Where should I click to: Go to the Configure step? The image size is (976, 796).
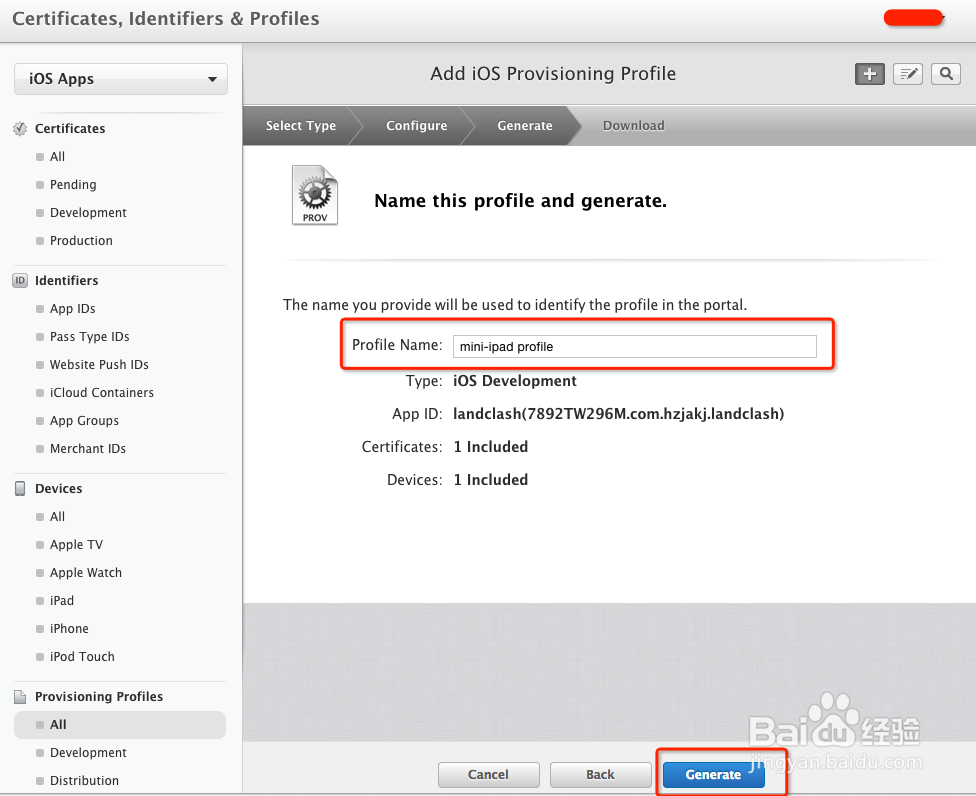click(416, 126)
